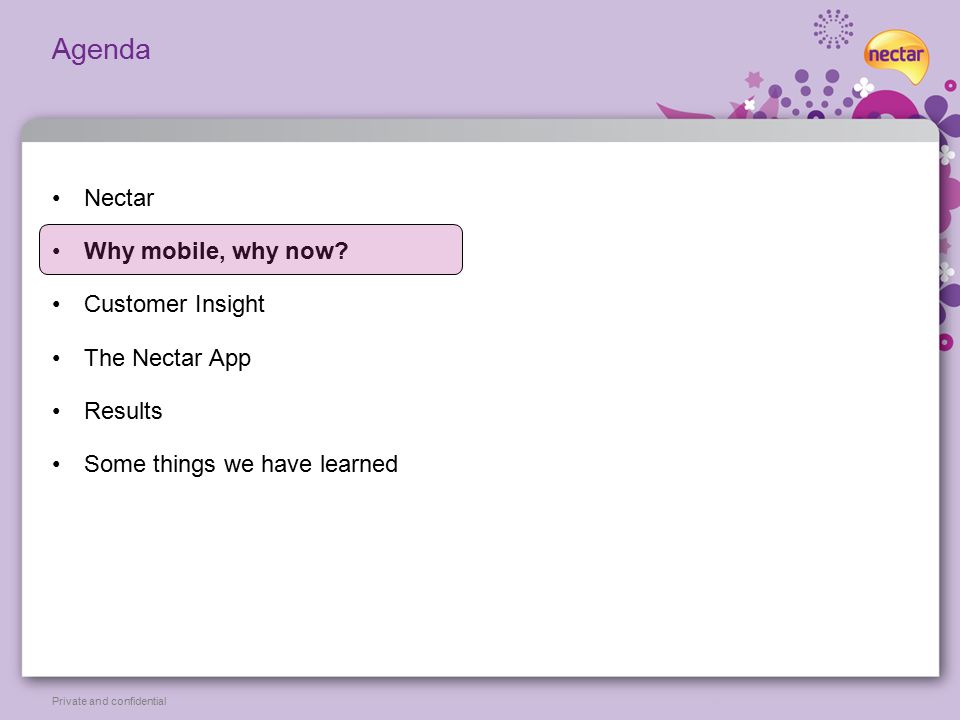Click 'The Nectar App' agenda item

pyautogui.click(x=167, y=358)
